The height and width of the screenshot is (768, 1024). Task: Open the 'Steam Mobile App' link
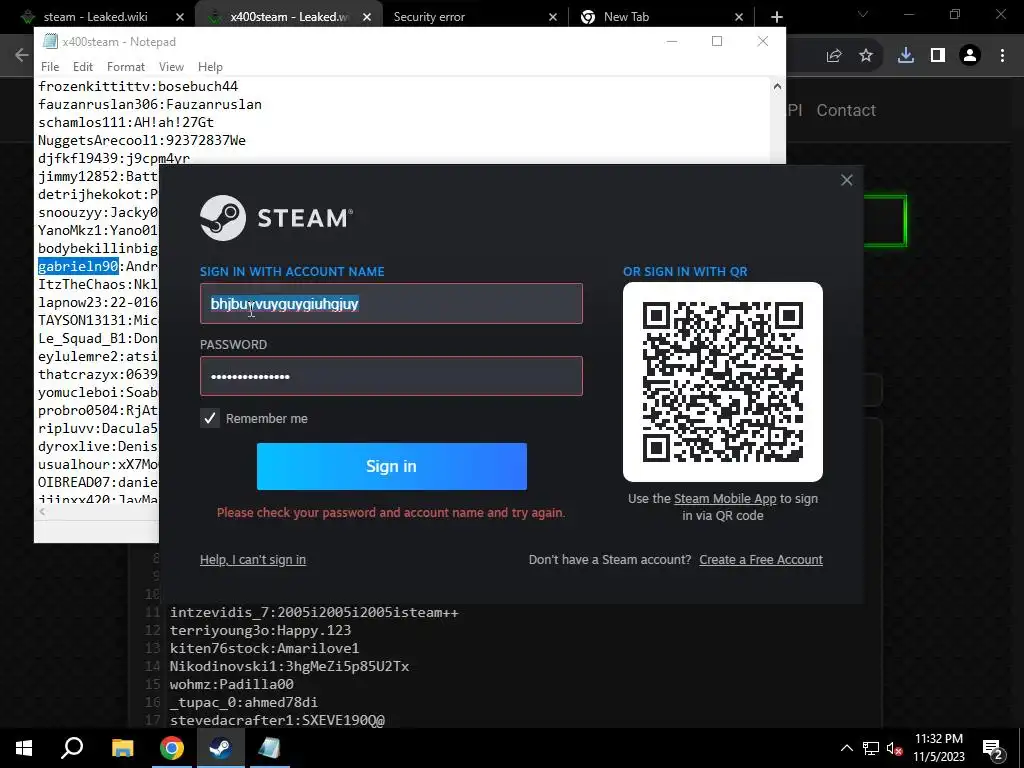click(725, 498)
